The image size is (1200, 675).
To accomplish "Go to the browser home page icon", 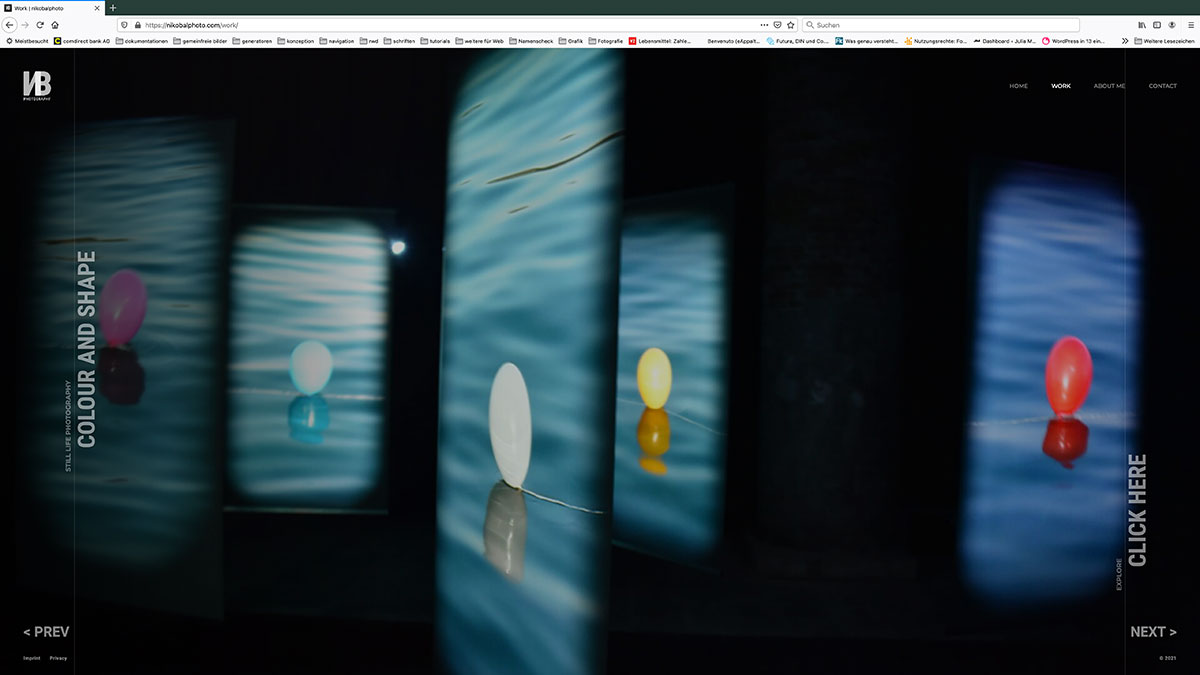I will click(x=54, y=24).
